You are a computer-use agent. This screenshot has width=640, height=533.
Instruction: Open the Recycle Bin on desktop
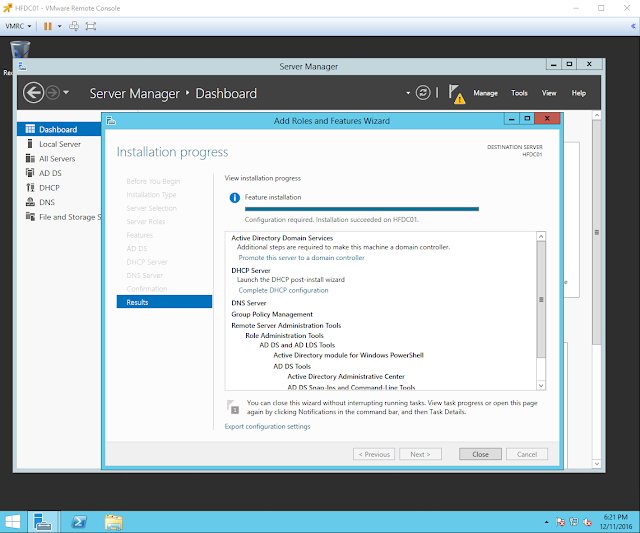tap(20, 50)
